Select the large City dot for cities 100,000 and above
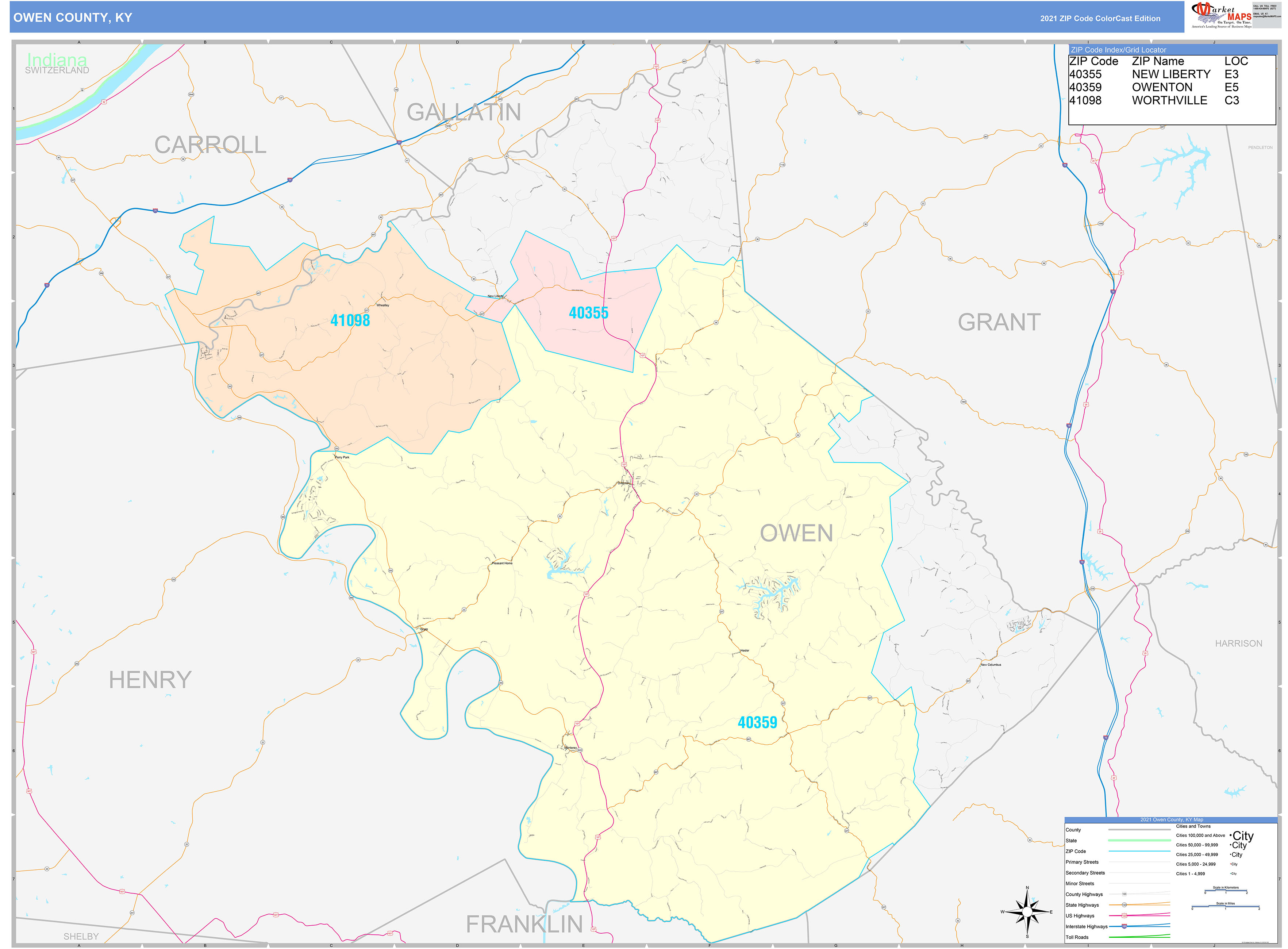This screenshot has height=949, width=1288. pos(1231,836)
